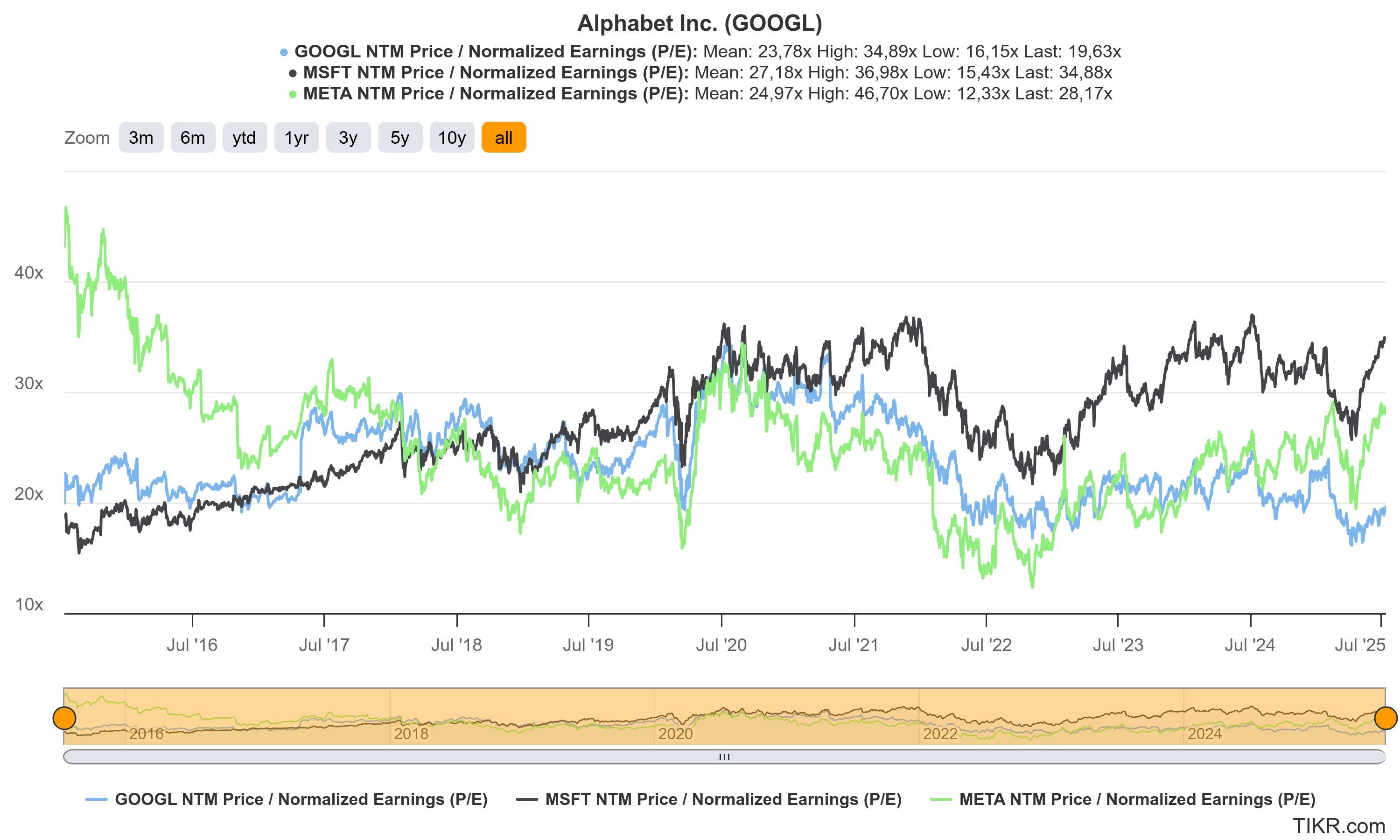
Task: Toggle GOOGL series in bottom legend
Action: 287,799
